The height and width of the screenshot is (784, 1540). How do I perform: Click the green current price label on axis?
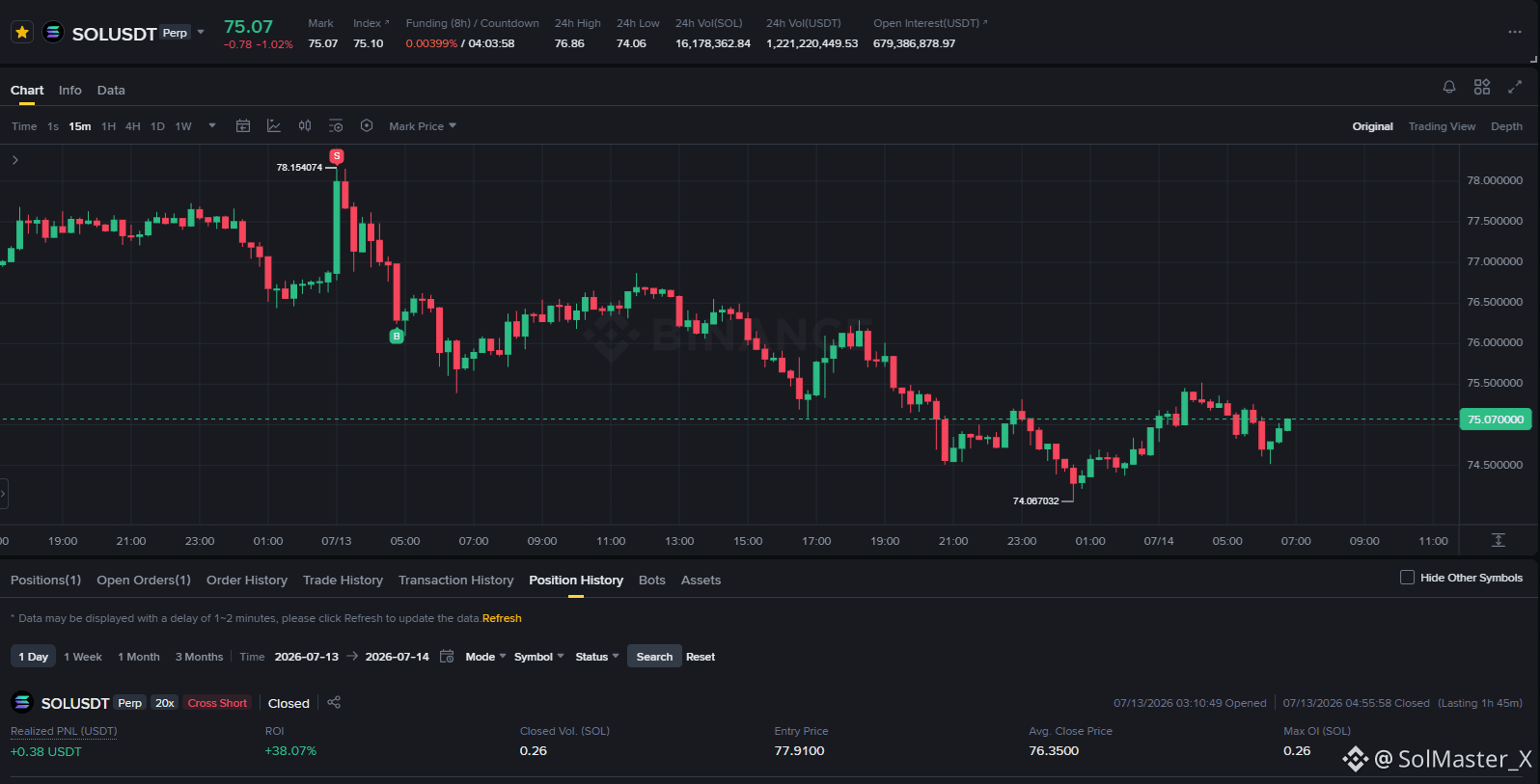1496,419
